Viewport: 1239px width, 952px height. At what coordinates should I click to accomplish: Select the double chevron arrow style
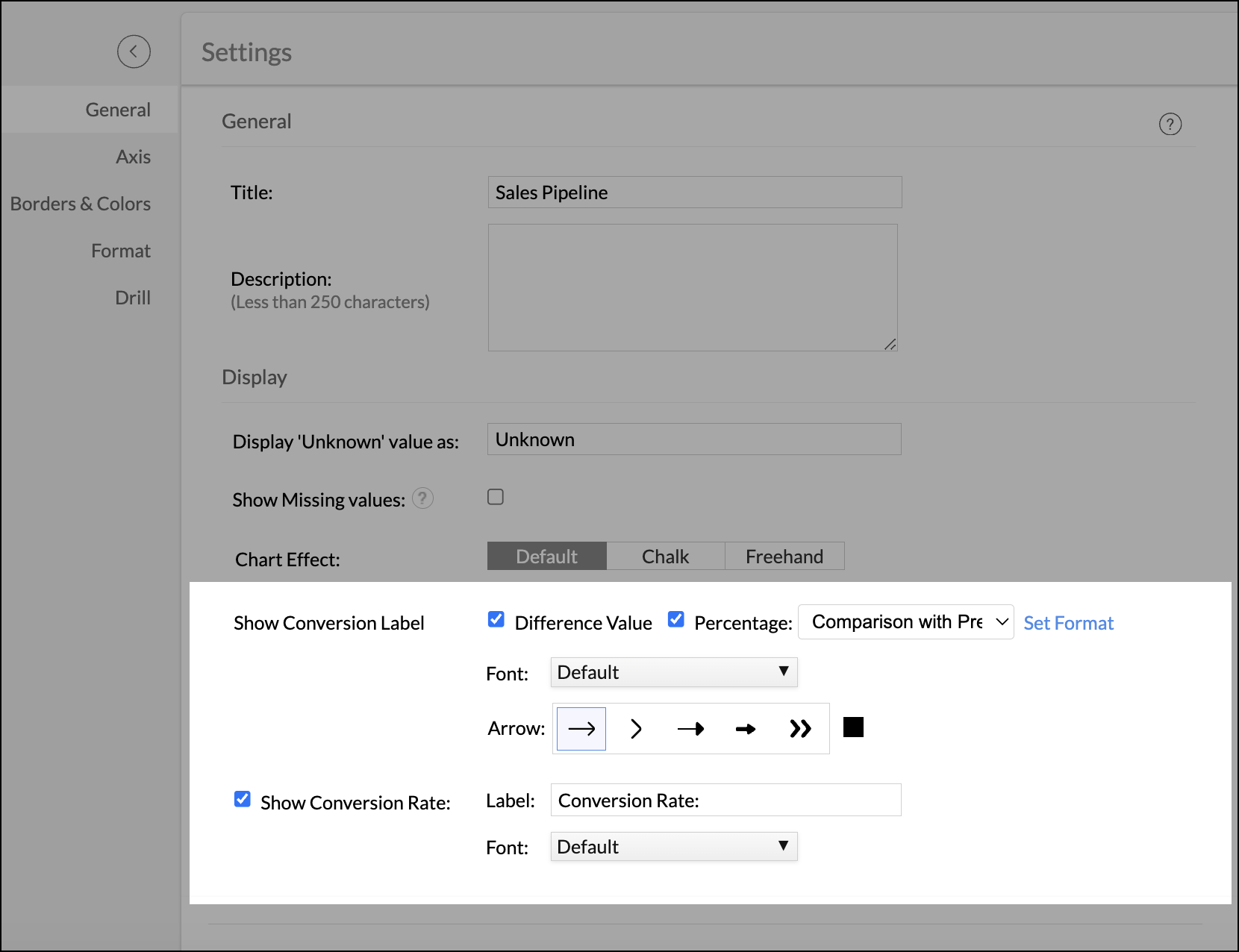coord(800,729)
